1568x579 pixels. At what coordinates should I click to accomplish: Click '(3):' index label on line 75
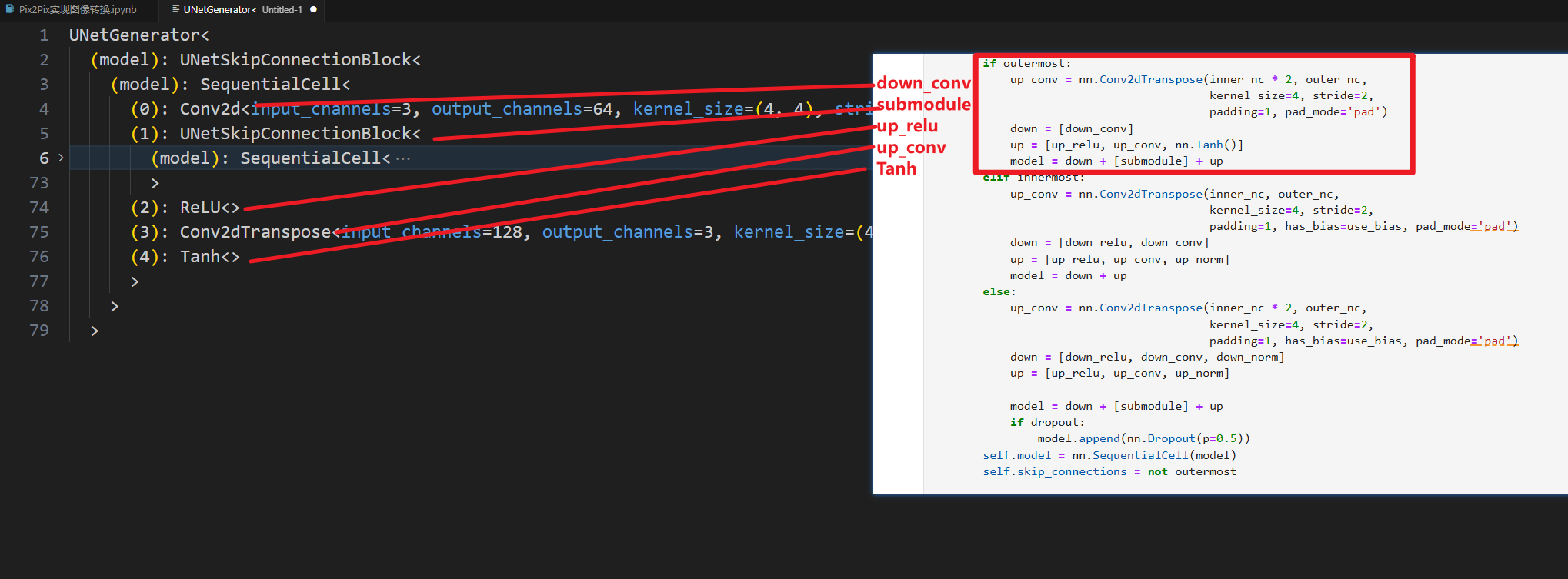click(x=150, y=232)
